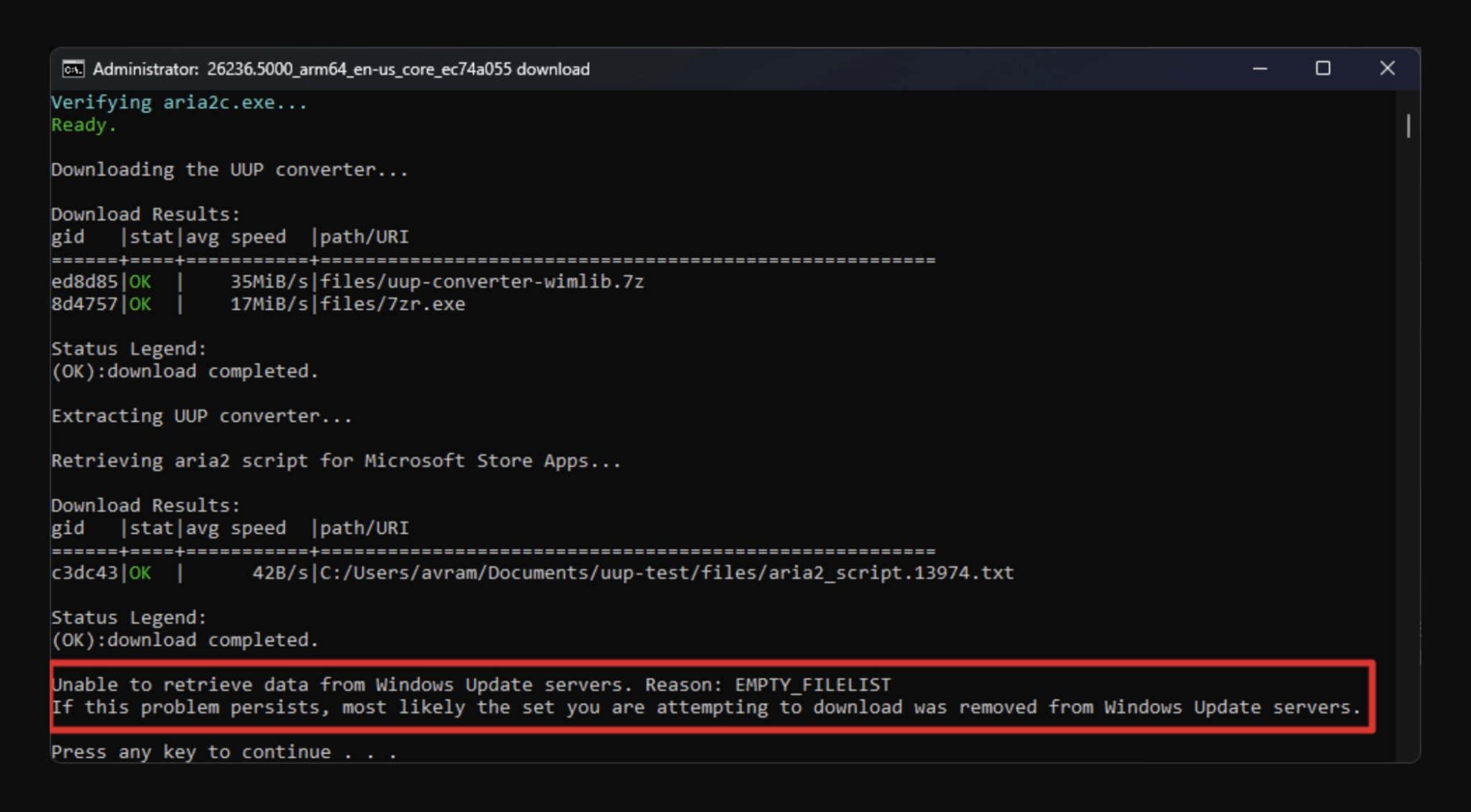
Task: Click the 'Verifying aria2c.exe...' line
Action: (179, 103)
